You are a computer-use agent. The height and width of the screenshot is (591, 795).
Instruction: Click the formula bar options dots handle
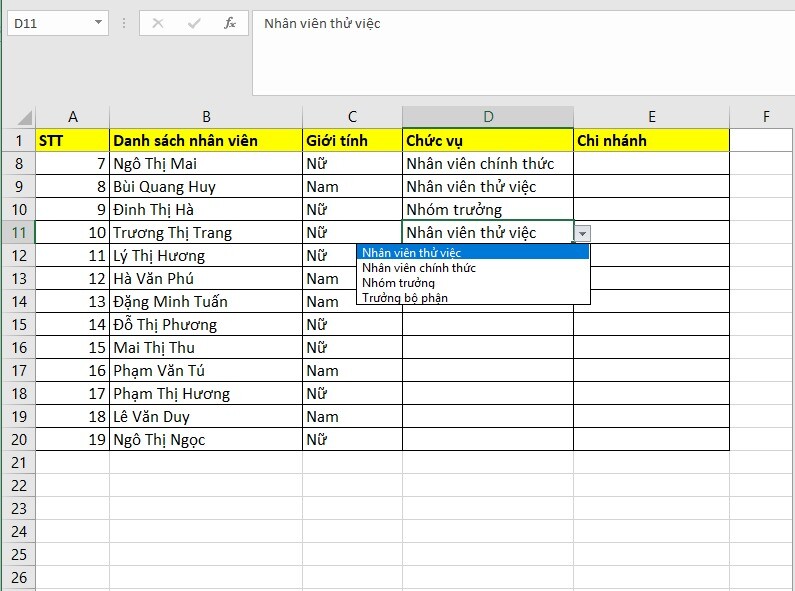(x=124, y=23)
